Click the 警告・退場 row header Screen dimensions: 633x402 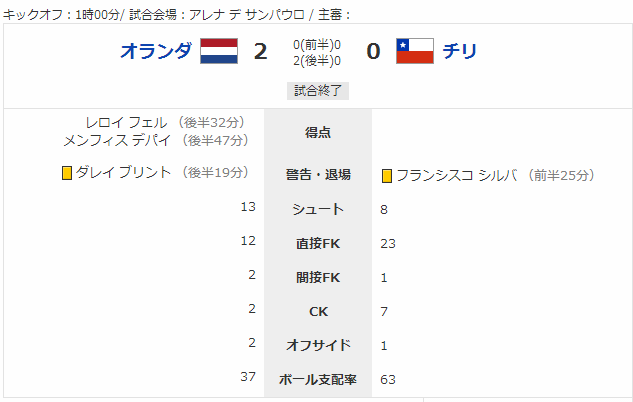(318, 175)
